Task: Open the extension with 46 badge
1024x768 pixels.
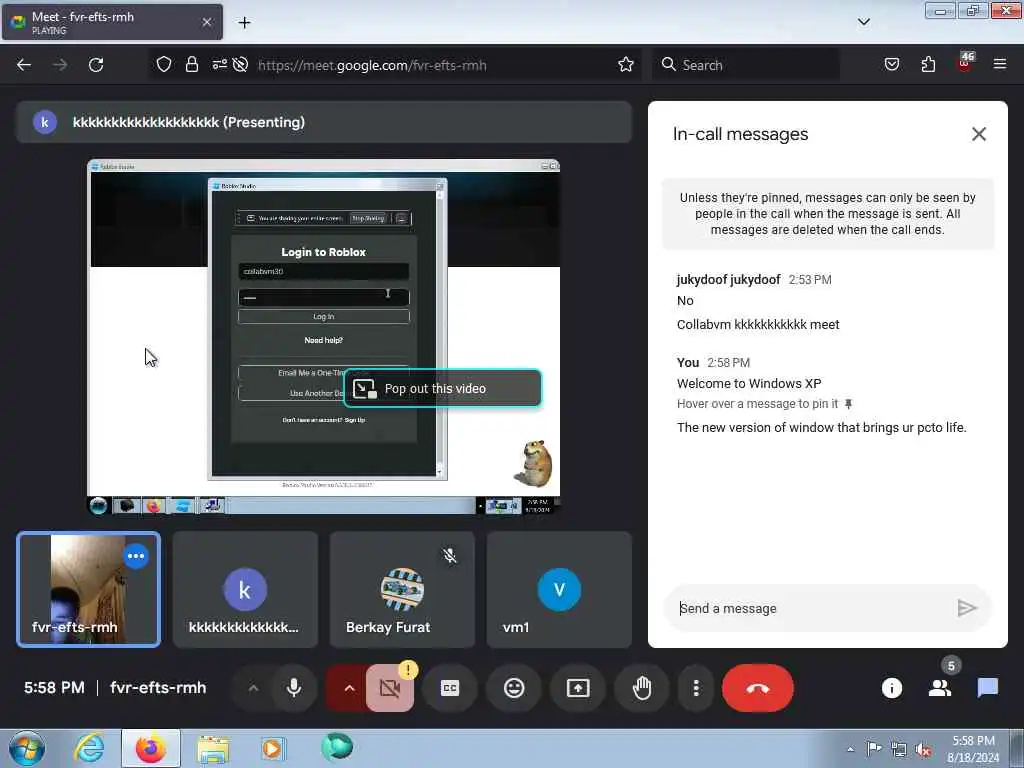Action: (x=965, y=63)
